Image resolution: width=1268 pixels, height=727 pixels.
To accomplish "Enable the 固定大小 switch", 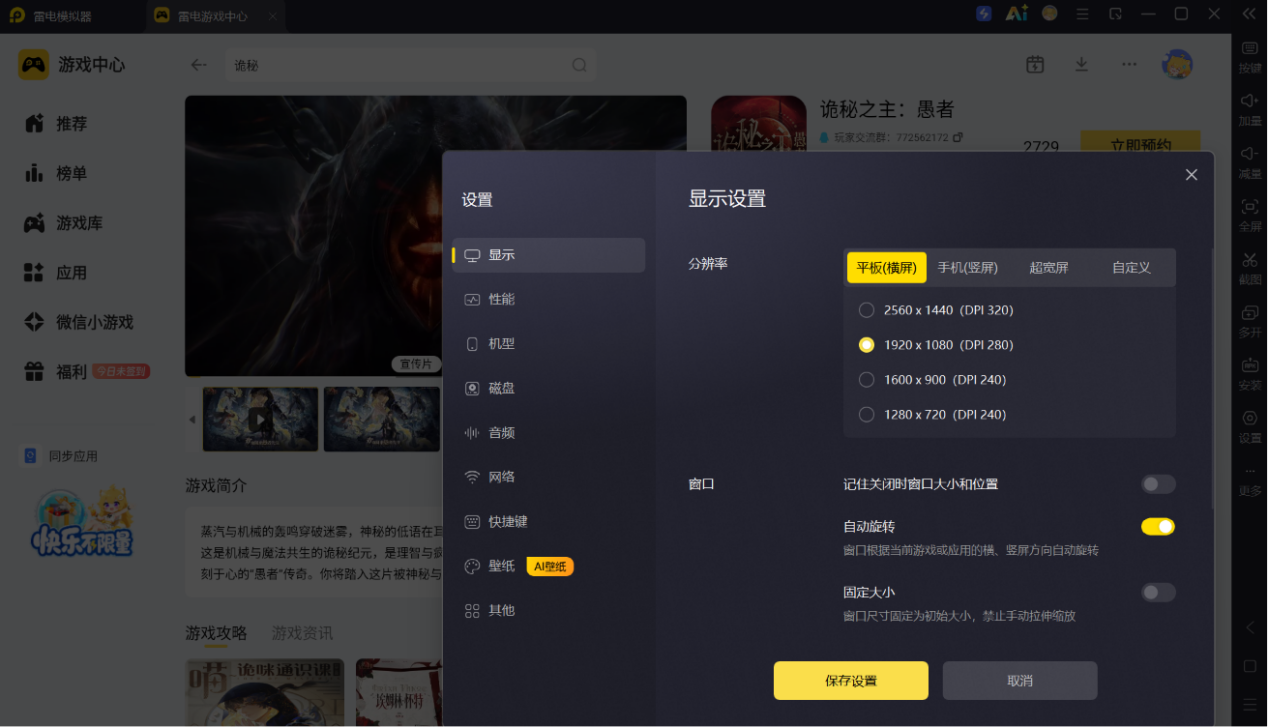I will click(1158, 593).
